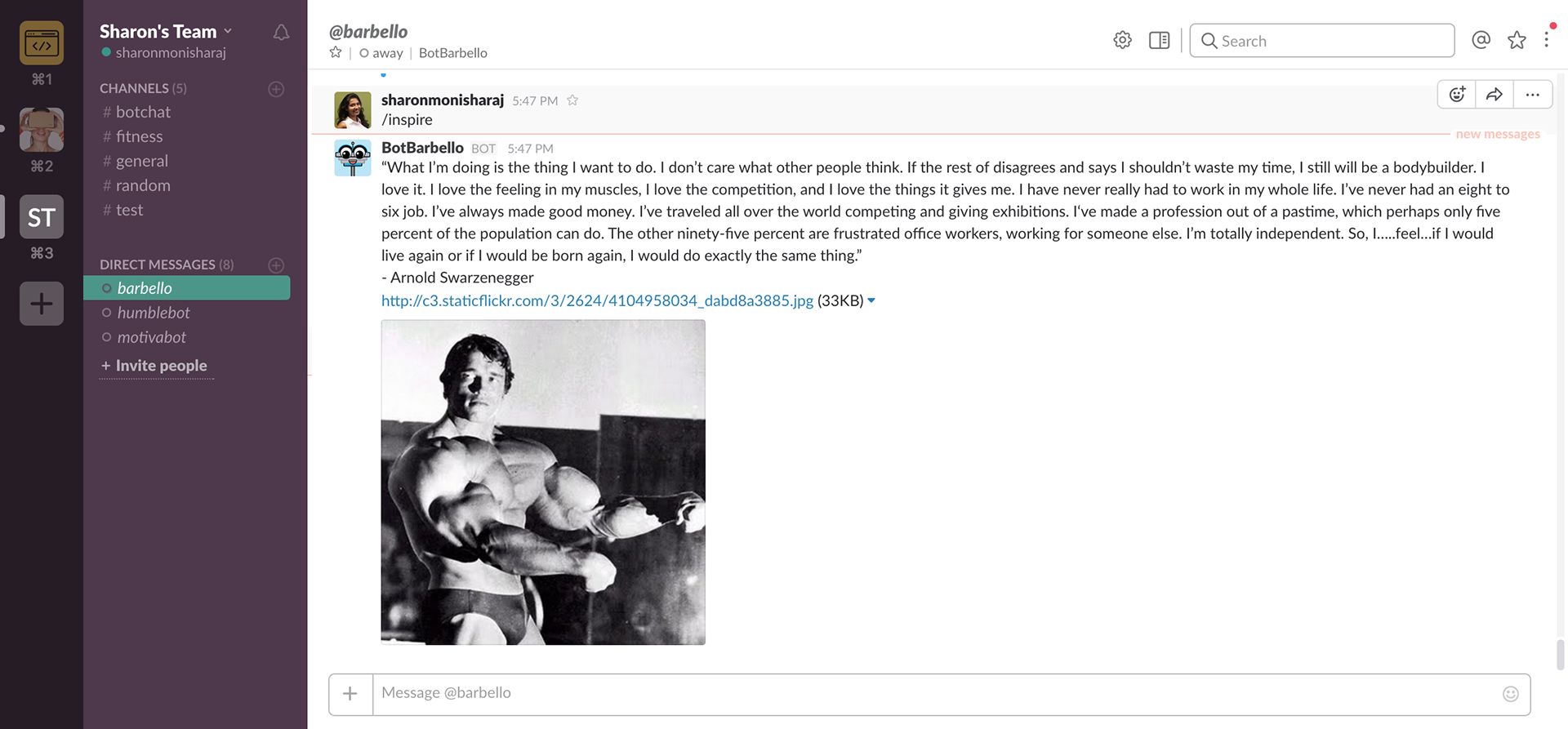Viewport: 1568px width, 729px height.
Task: Toggle the details pane icon
Action: 1159,40
